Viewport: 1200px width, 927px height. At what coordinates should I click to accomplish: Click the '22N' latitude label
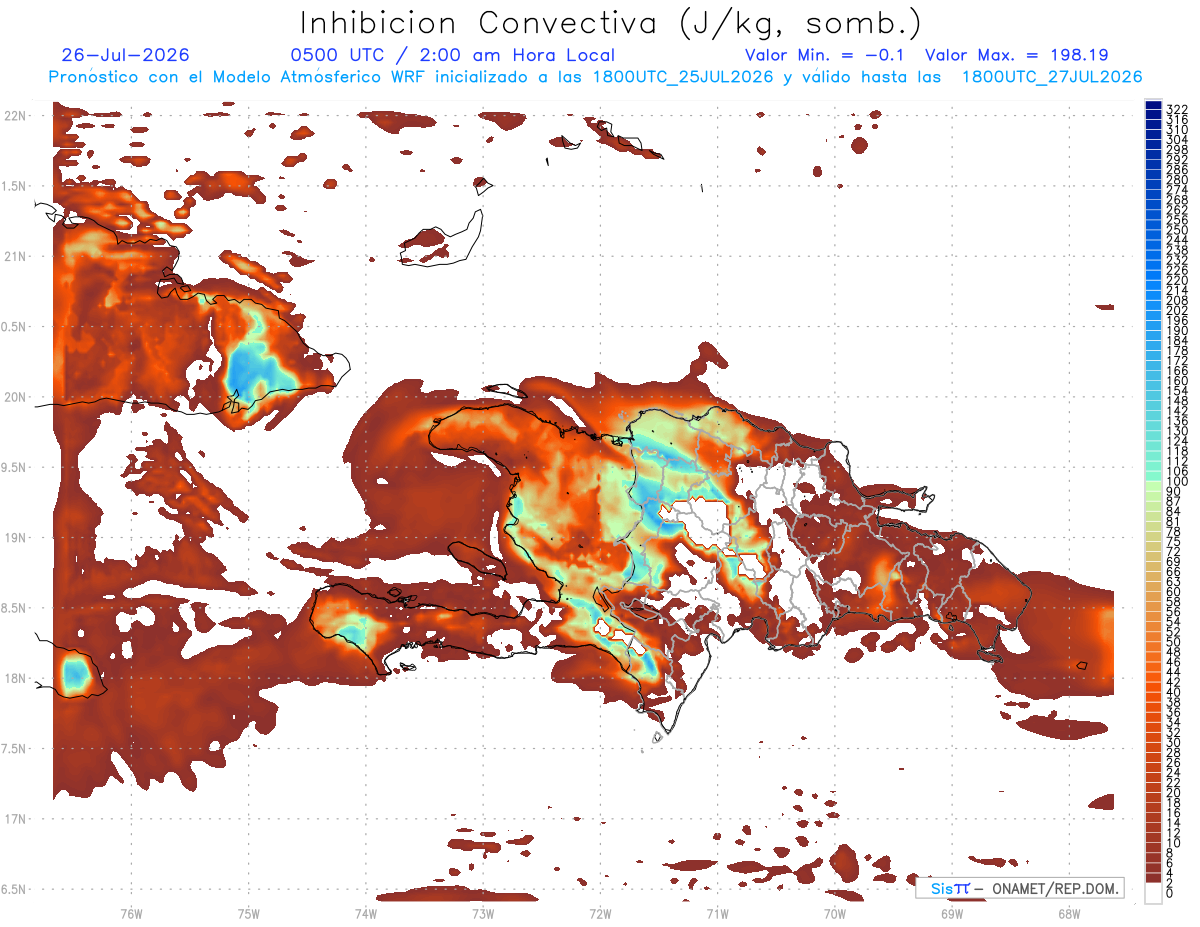[14, 115]
